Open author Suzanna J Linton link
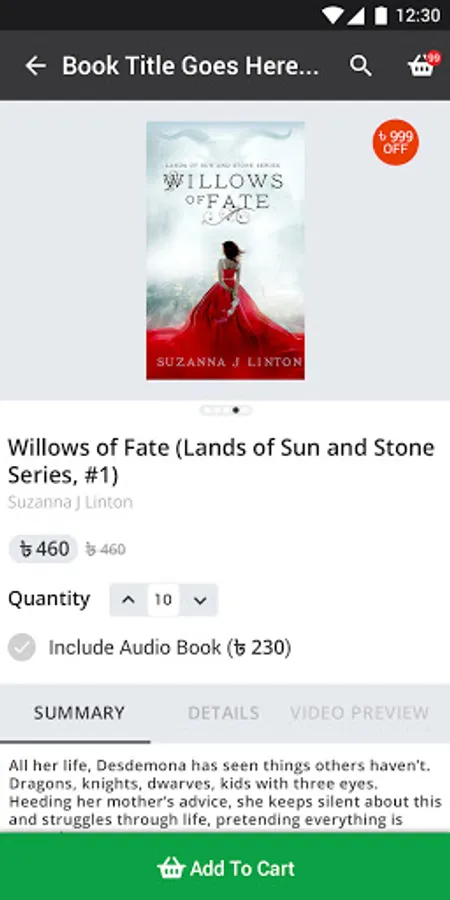Image resolution: width=450 pixels, height=900 pixels. [x=70, y=502]
